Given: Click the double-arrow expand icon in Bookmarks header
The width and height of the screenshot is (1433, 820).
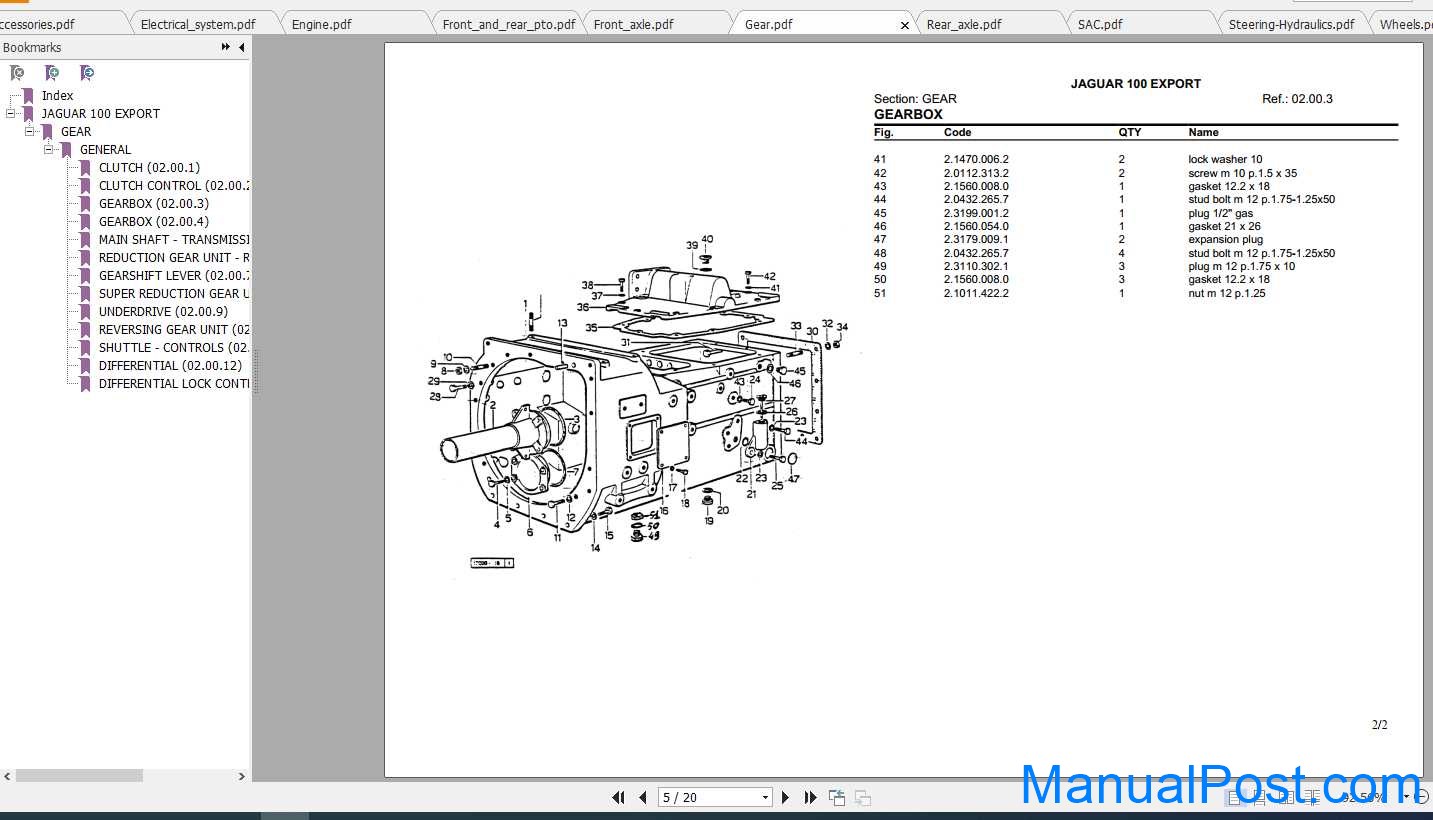Looking at the screenshot, I should pyautogui.click(x=226, y=47).
